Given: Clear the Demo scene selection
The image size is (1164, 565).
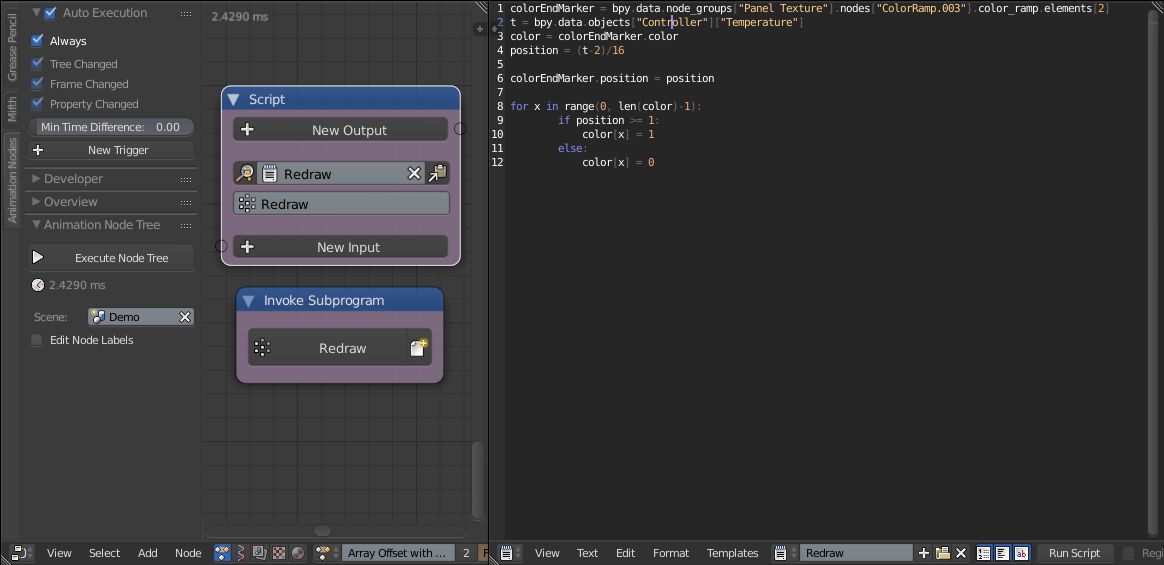Looking at the screenshot, I should coord(185,316).
